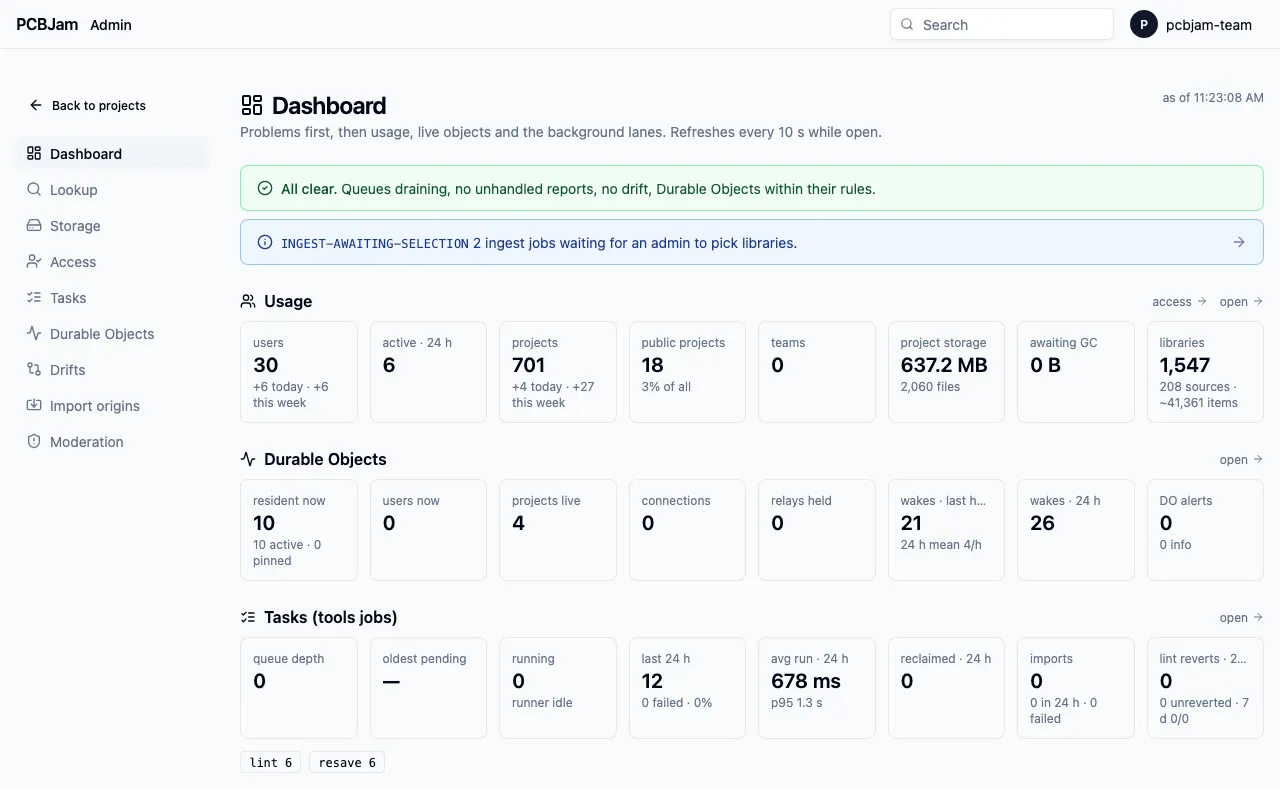This screenshot has height=790, width=1280.
Task: Navigate to Durable Objects in sidebar
Action: pyautogui.click(x=113, y=333)
